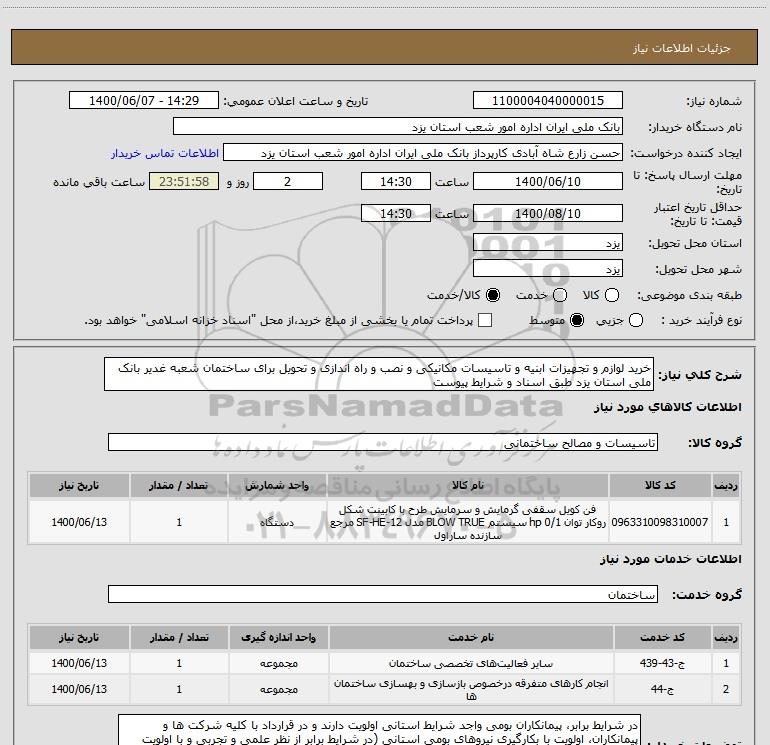Click the گروه کالا field تاسیسات و مصالح ساختمانی
770x745 pixels.
(383, 442)
